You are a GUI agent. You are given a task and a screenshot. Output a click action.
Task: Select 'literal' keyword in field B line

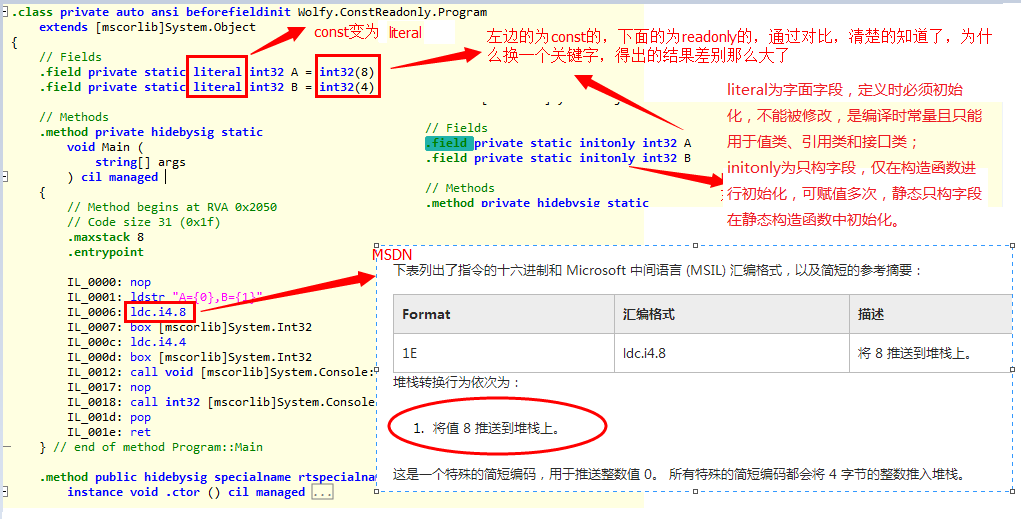pos(217,87)
